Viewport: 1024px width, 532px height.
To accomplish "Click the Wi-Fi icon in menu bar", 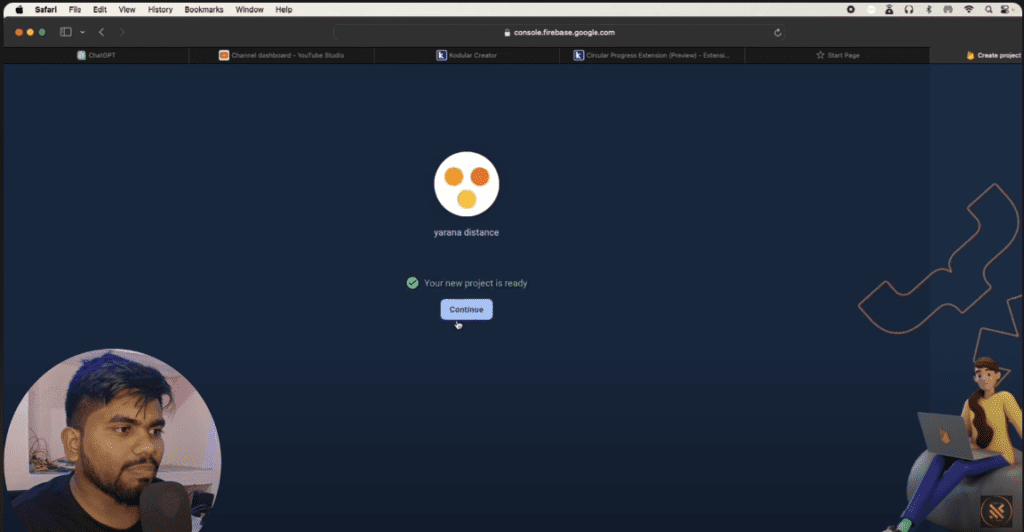I will click(968, 9).
